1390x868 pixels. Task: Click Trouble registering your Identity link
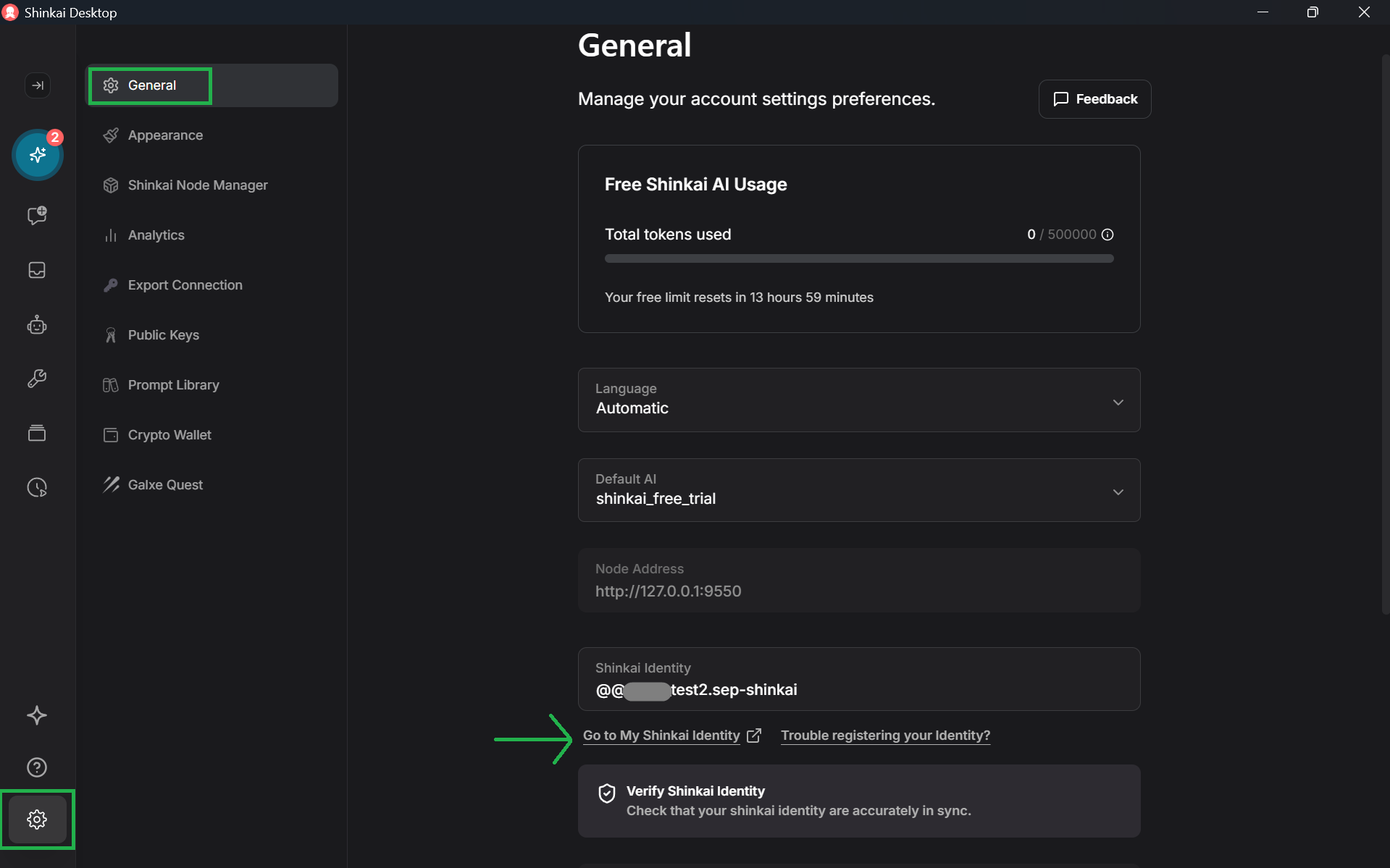point(885,736)
